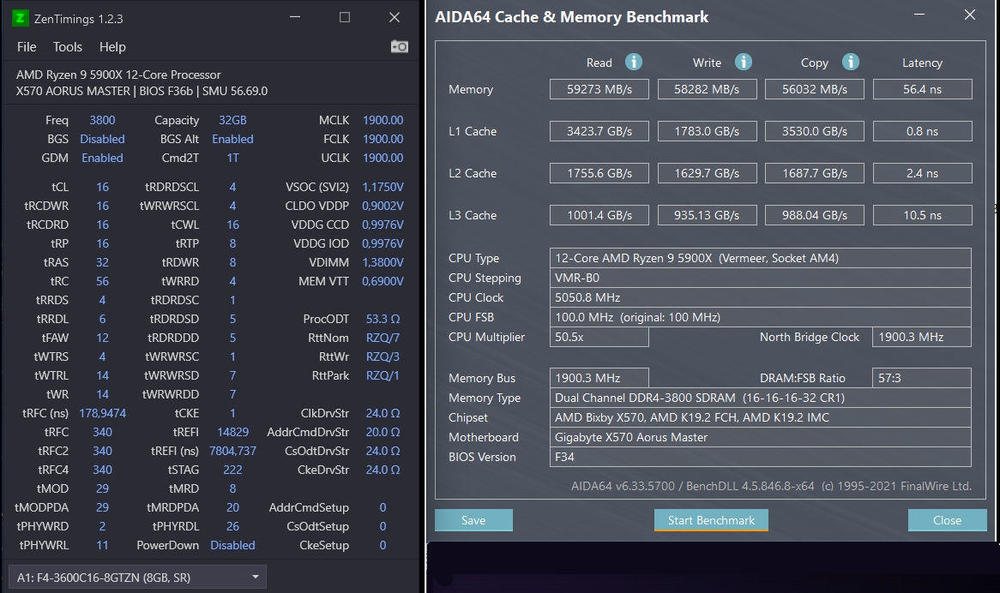Image resolution: width=1000 pixels, height=593 pixels.
Task: Click the Save button in AIDA64
Action: coord(473,520)
